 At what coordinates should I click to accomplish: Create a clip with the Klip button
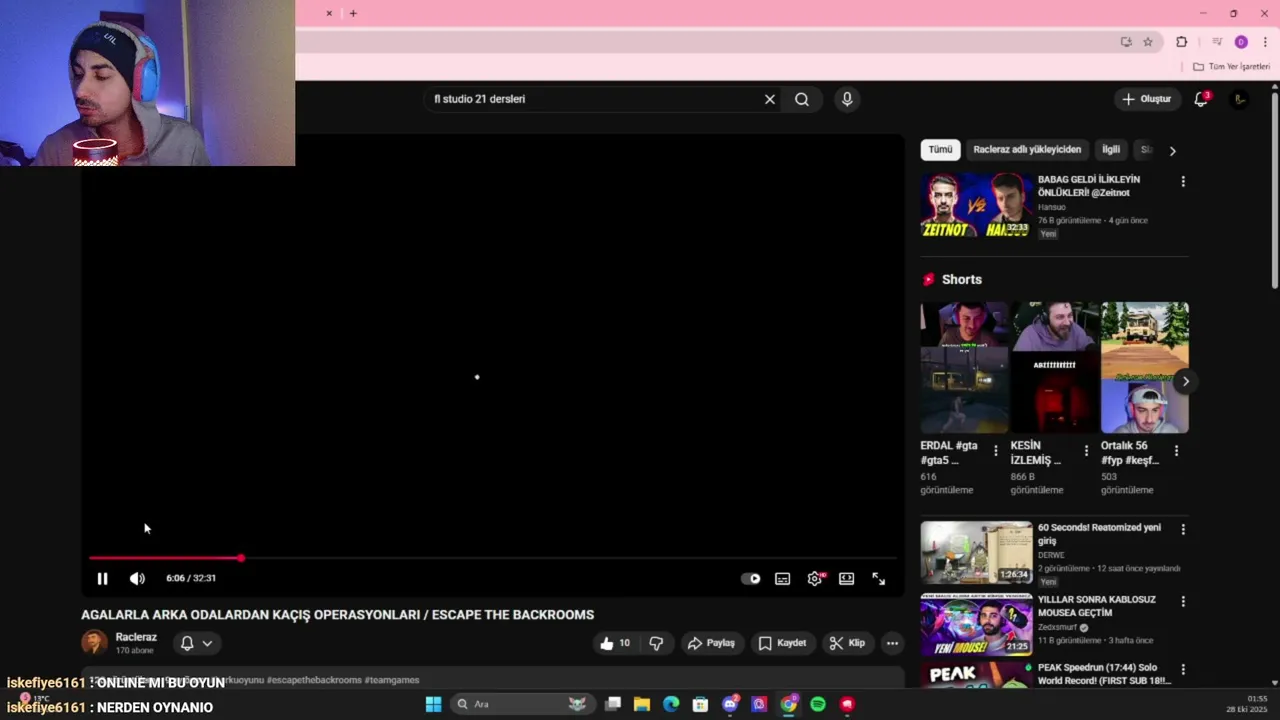[847, 643]
